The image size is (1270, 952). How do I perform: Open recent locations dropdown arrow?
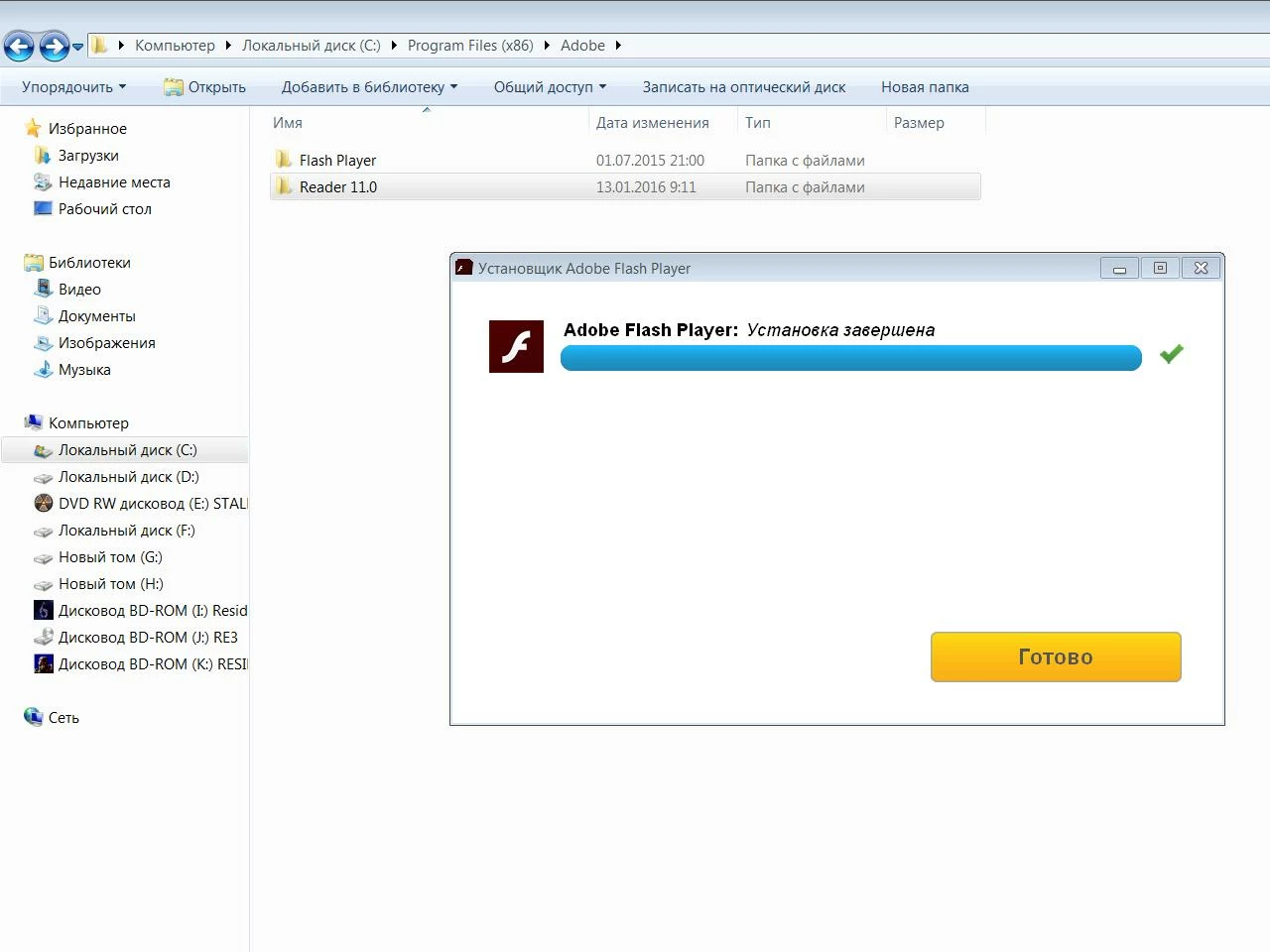click(x=77, y=47)
